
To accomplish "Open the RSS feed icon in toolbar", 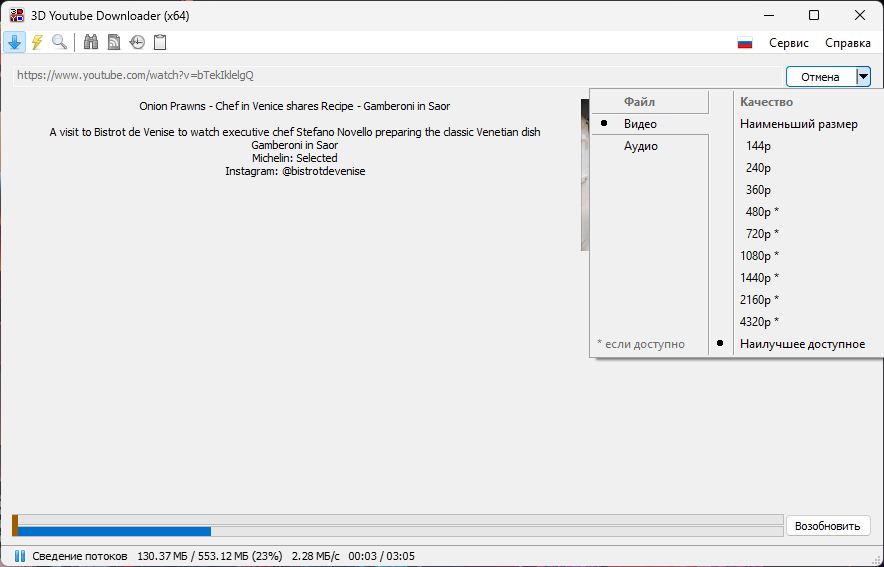I will click(114, 42).
